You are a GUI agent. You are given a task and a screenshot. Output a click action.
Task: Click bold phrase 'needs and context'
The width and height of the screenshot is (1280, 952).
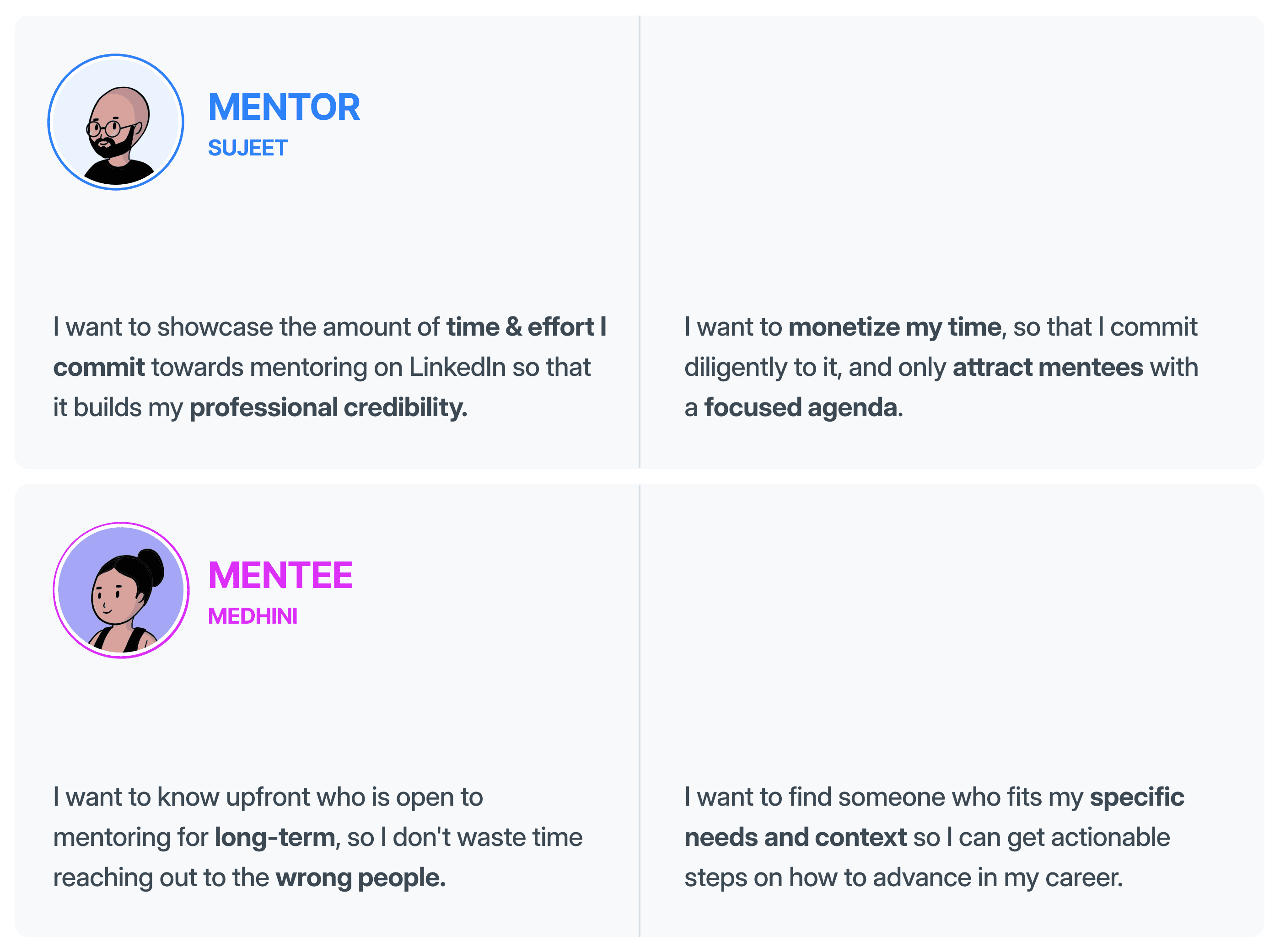pos(795,837)
